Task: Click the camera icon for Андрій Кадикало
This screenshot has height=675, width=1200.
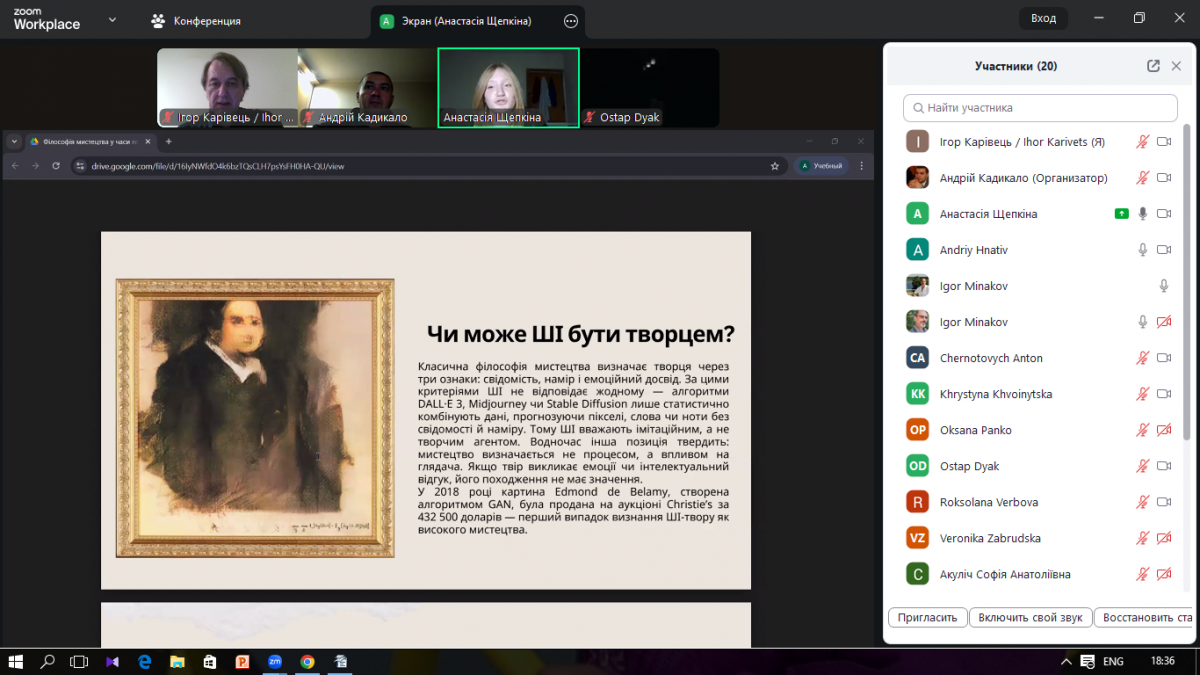Action: 1163,178
